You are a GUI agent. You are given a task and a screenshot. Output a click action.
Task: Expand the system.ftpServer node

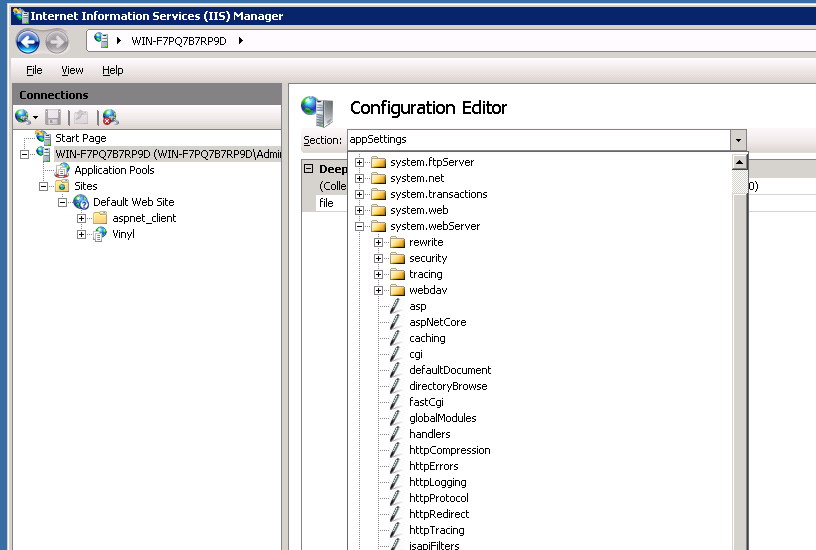pos(360,162)
